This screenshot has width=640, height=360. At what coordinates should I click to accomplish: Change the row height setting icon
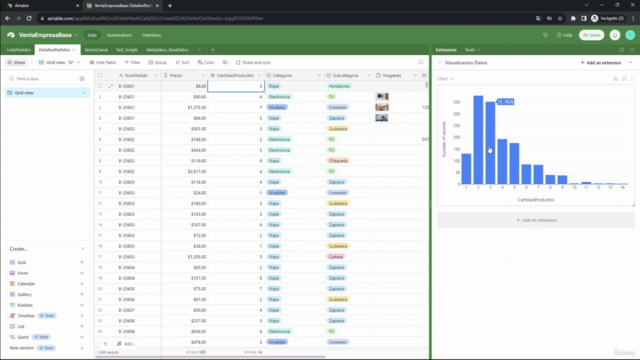225,62
